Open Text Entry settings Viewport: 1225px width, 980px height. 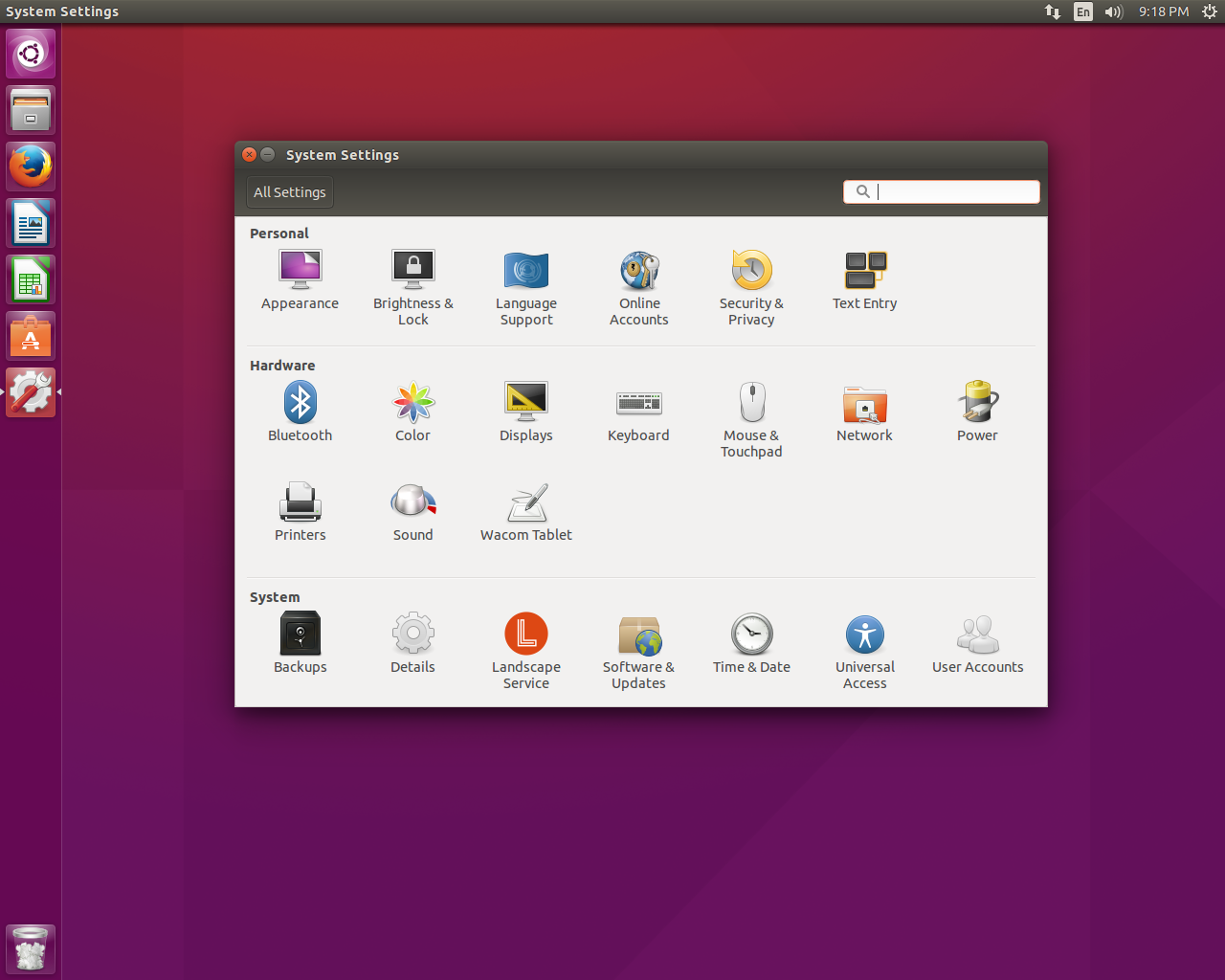(864, 280)
